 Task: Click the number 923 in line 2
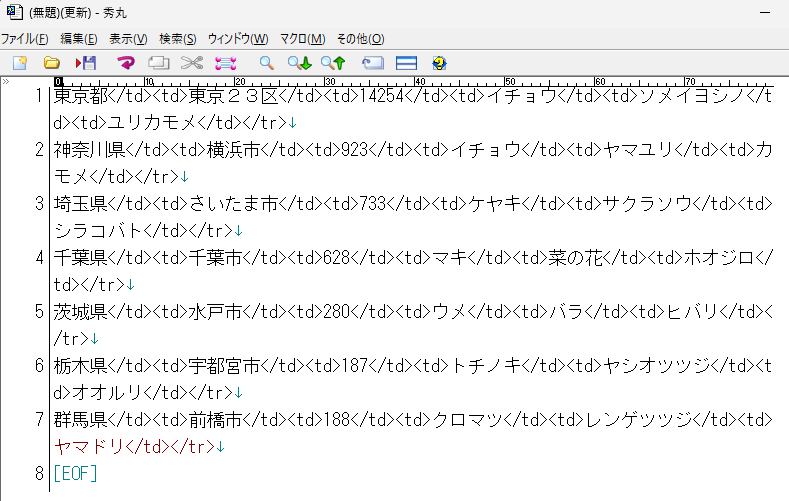pyautogui.click(x=355, y=149)
